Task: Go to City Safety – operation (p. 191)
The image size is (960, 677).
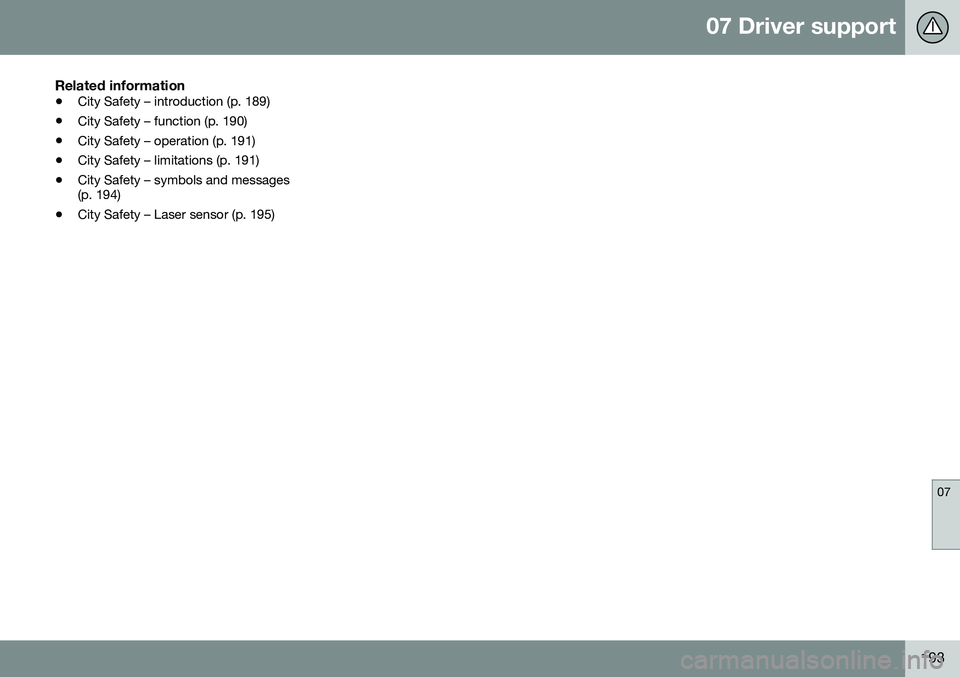Action: (167, 141)
